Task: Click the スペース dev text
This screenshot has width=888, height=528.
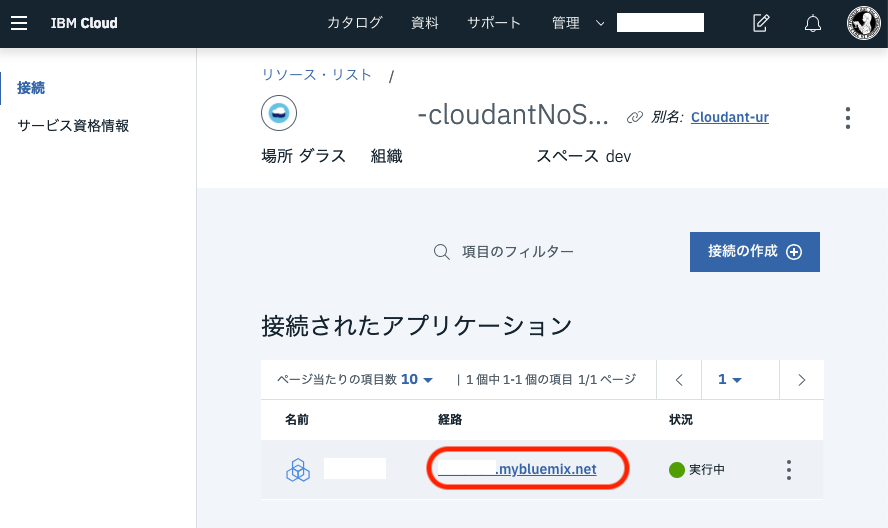Action: point(583,156)
